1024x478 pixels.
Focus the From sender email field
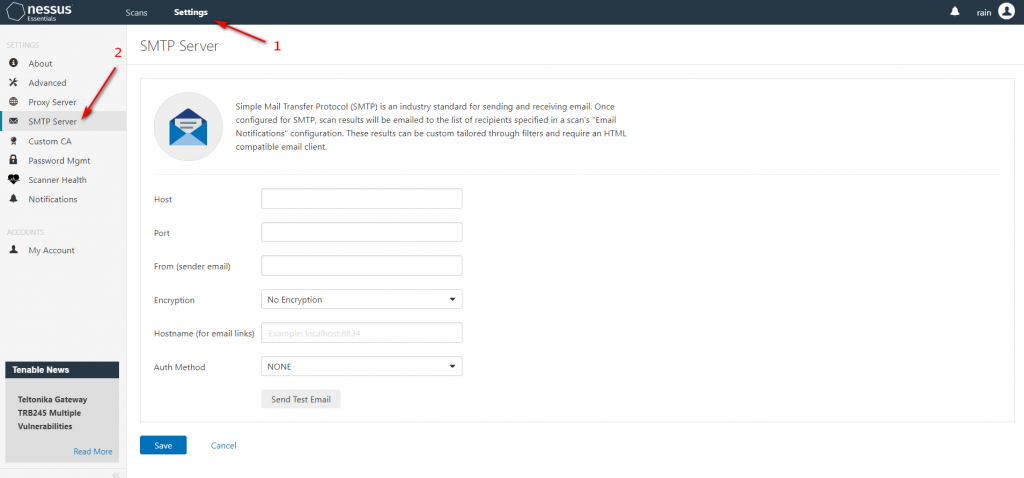(x=362, y=266)
